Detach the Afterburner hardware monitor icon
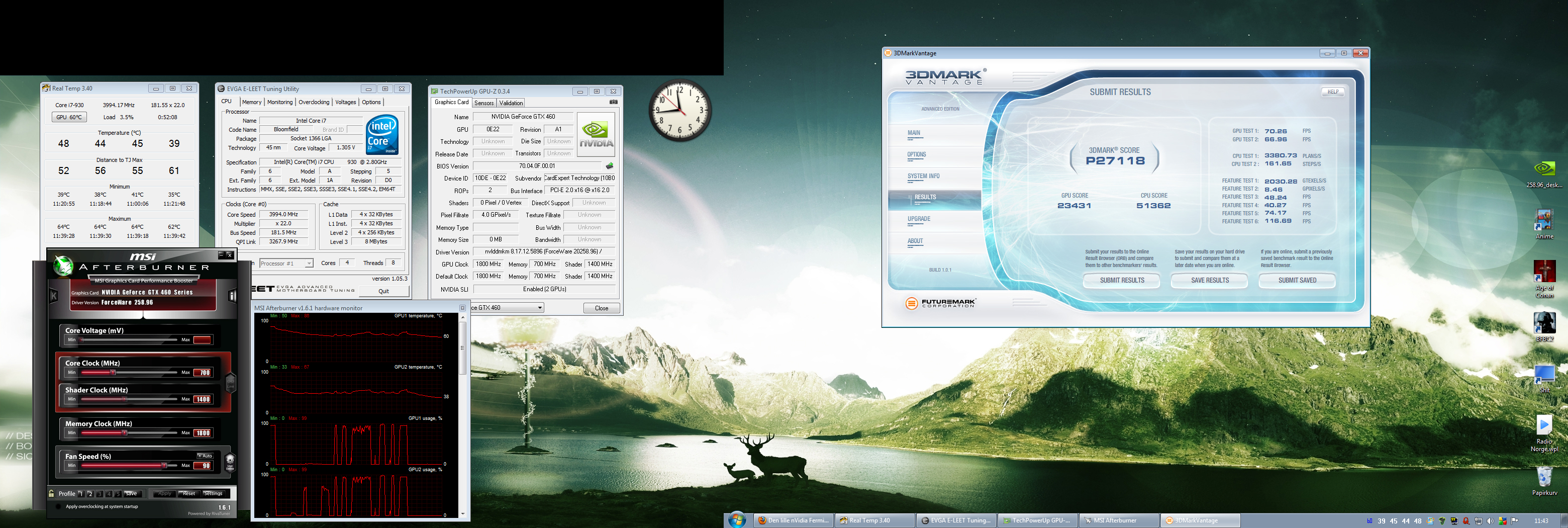Screen dimensions: 1568x528 point(462,308)
